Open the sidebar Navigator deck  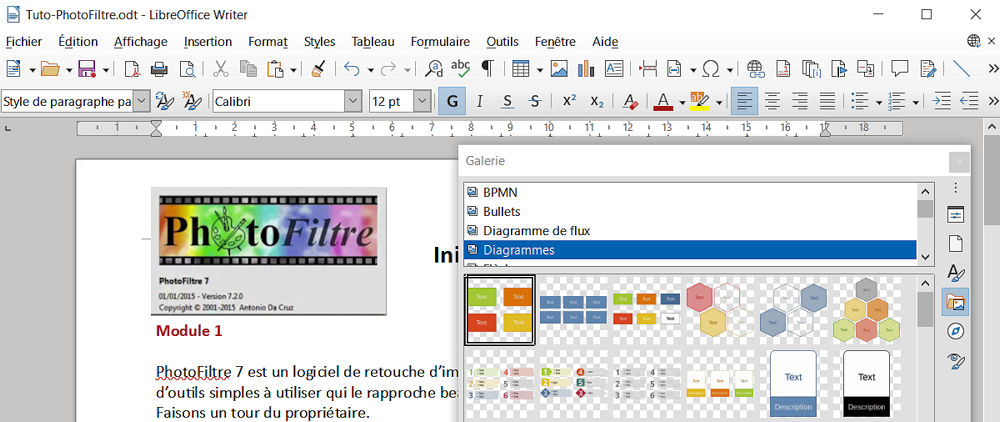point(955,331)
